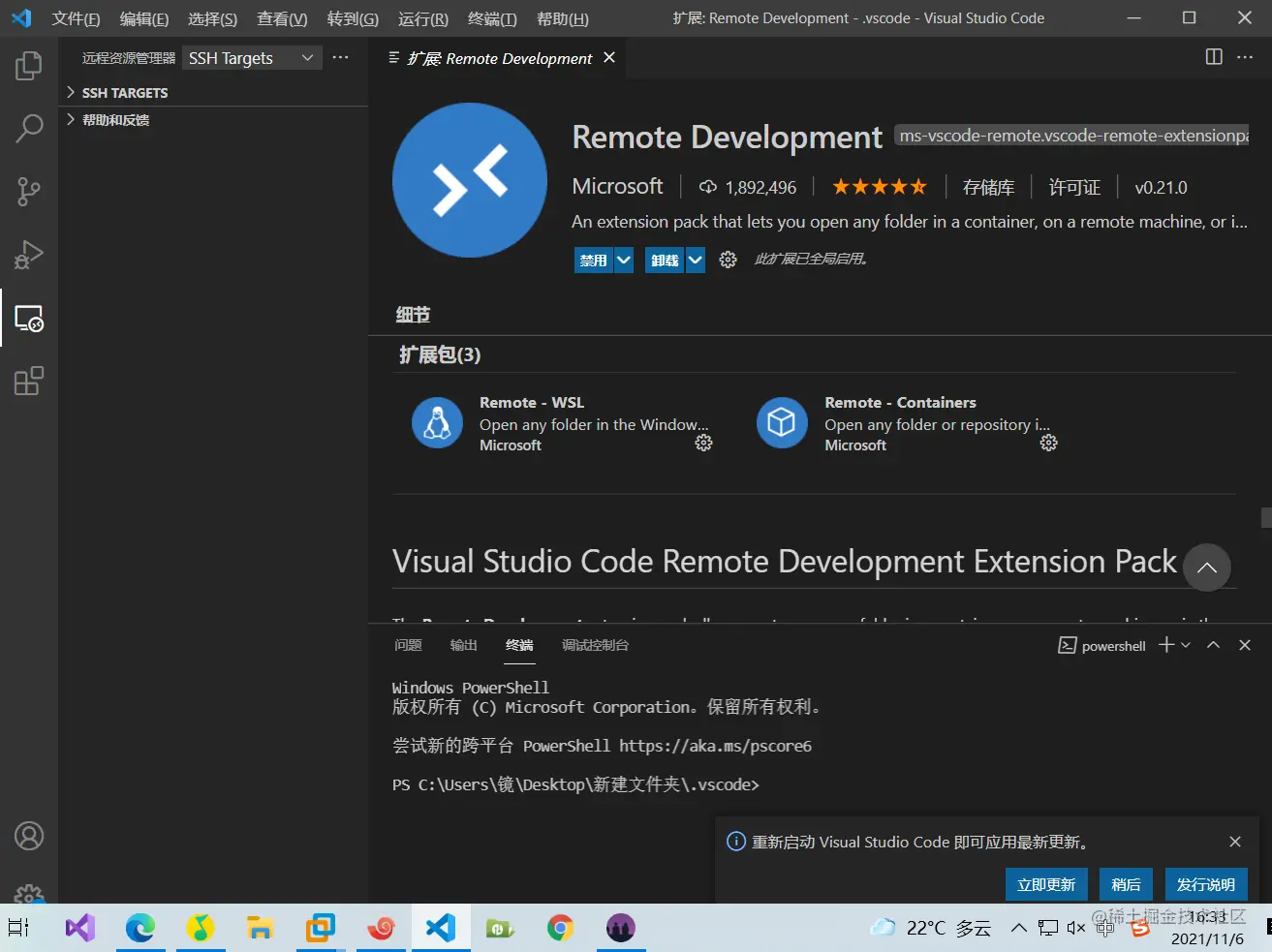Click the scroll-to-top round arrow button
This screenshot has height=952, width=1272.
point(1206,568)
